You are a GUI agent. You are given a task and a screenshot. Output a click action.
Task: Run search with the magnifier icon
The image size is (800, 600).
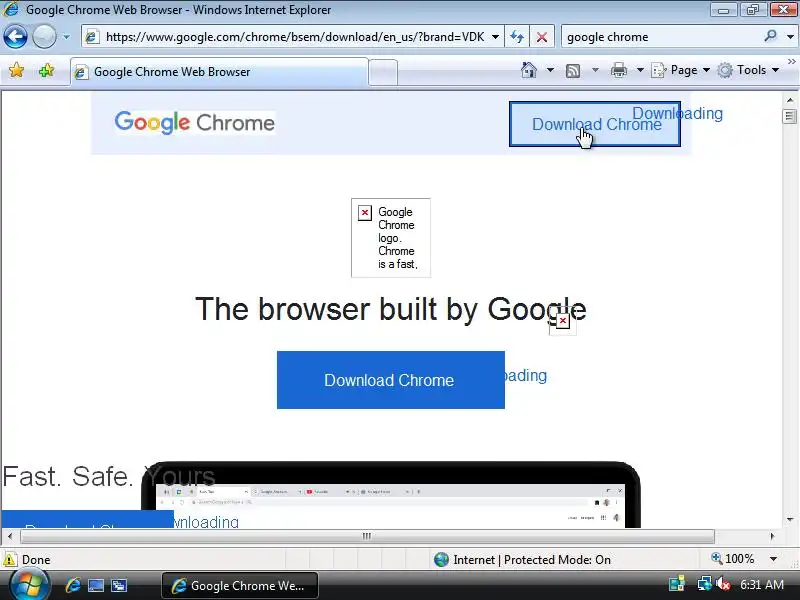tap(770, 36)
